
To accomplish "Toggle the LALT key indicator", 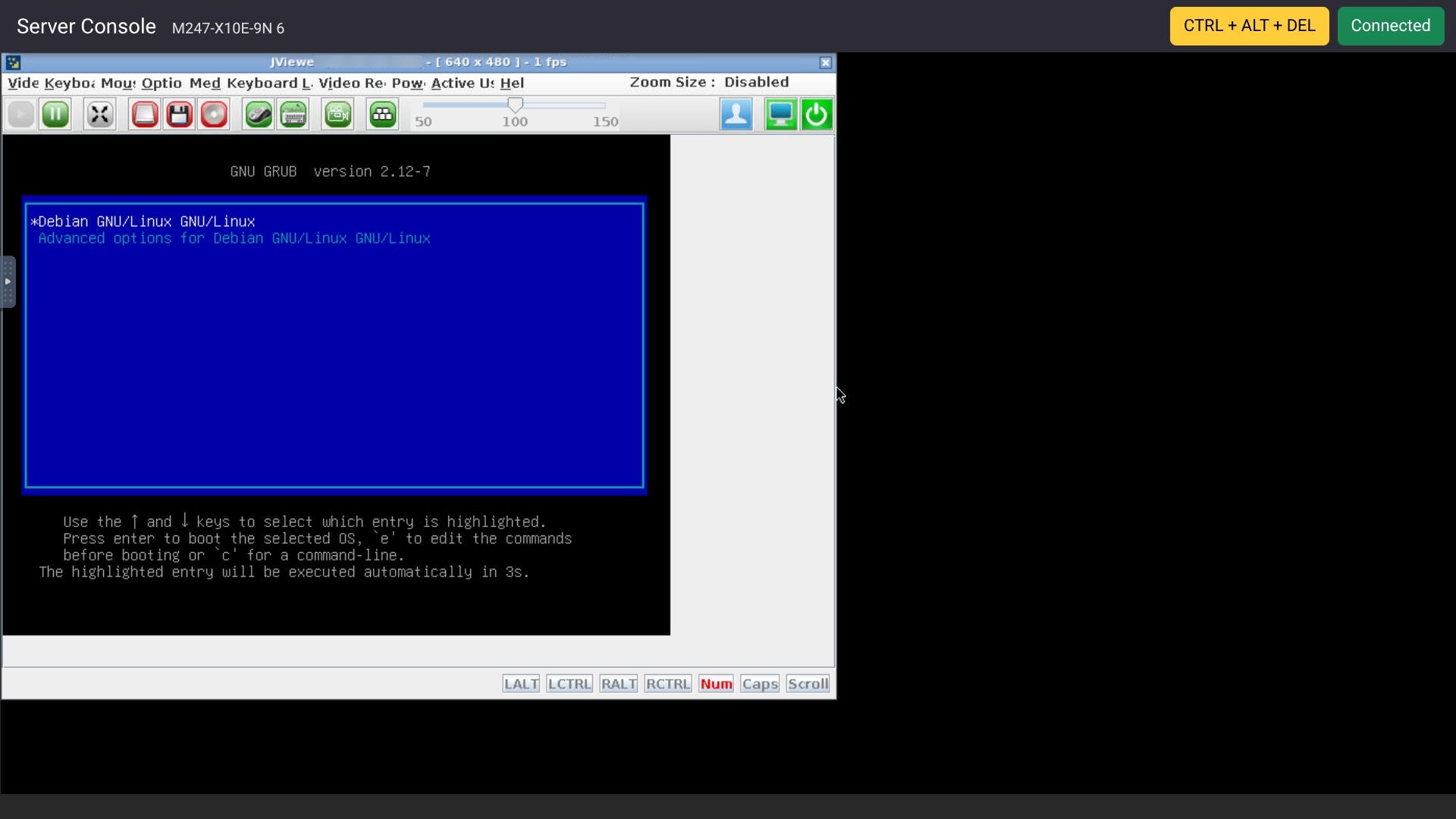I will [x=521, y=684].
